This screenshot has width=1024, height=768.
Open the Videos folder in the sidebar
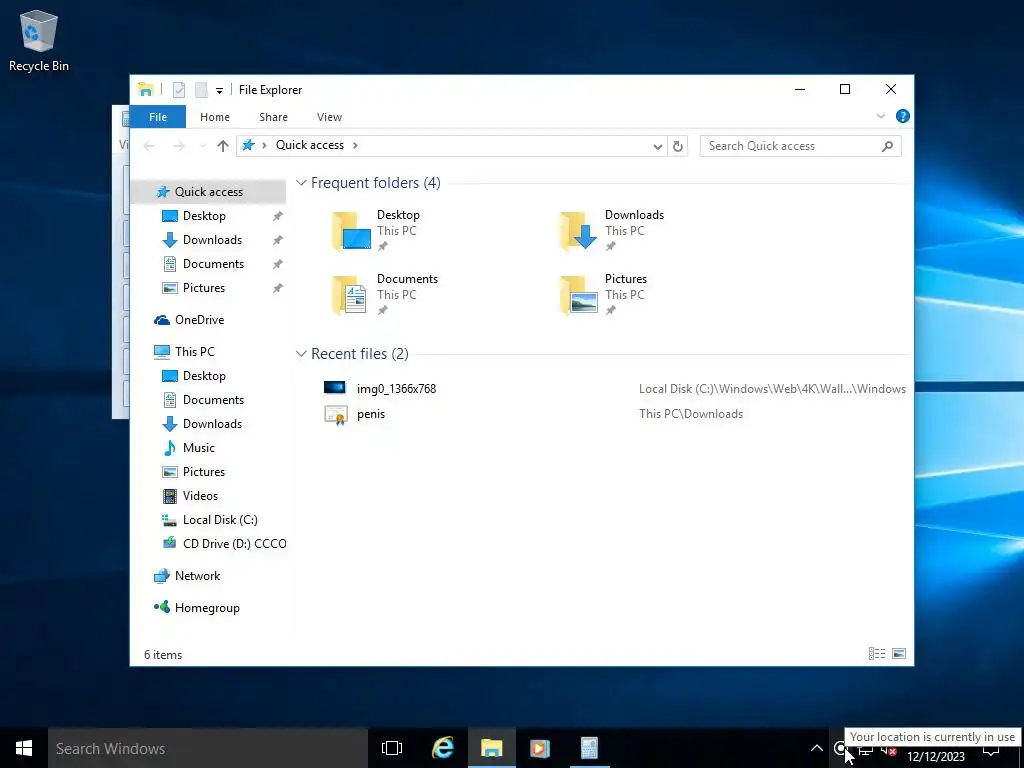click(200, 496)
